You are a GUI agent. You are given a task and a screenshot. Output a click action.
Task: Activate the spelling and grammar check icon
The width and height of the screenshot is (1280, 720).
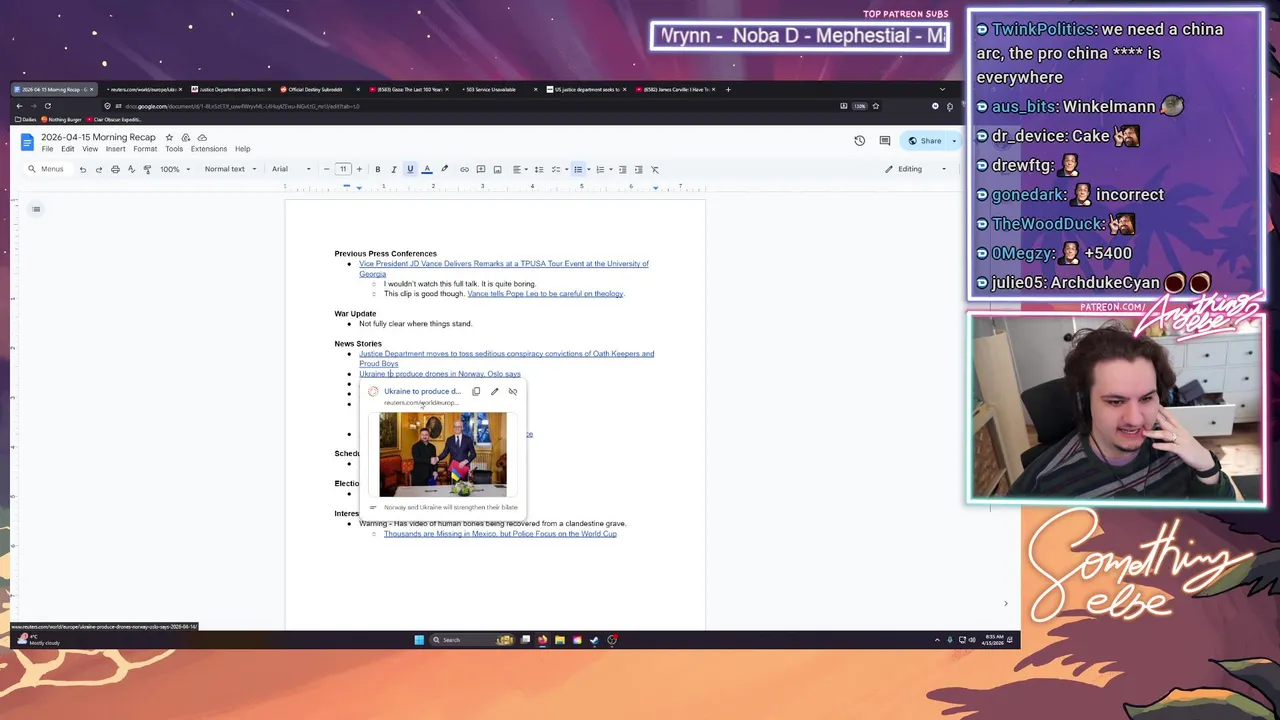(131, 169)
